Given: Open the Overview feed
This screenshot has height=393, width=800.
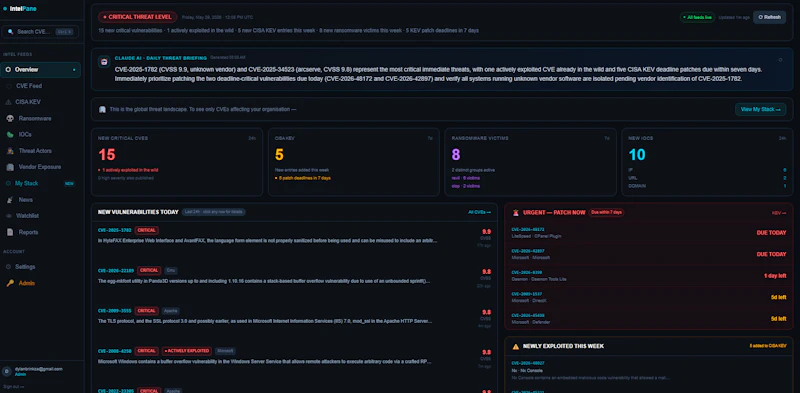Looking at the screenshot, I should tap(40, 69).
